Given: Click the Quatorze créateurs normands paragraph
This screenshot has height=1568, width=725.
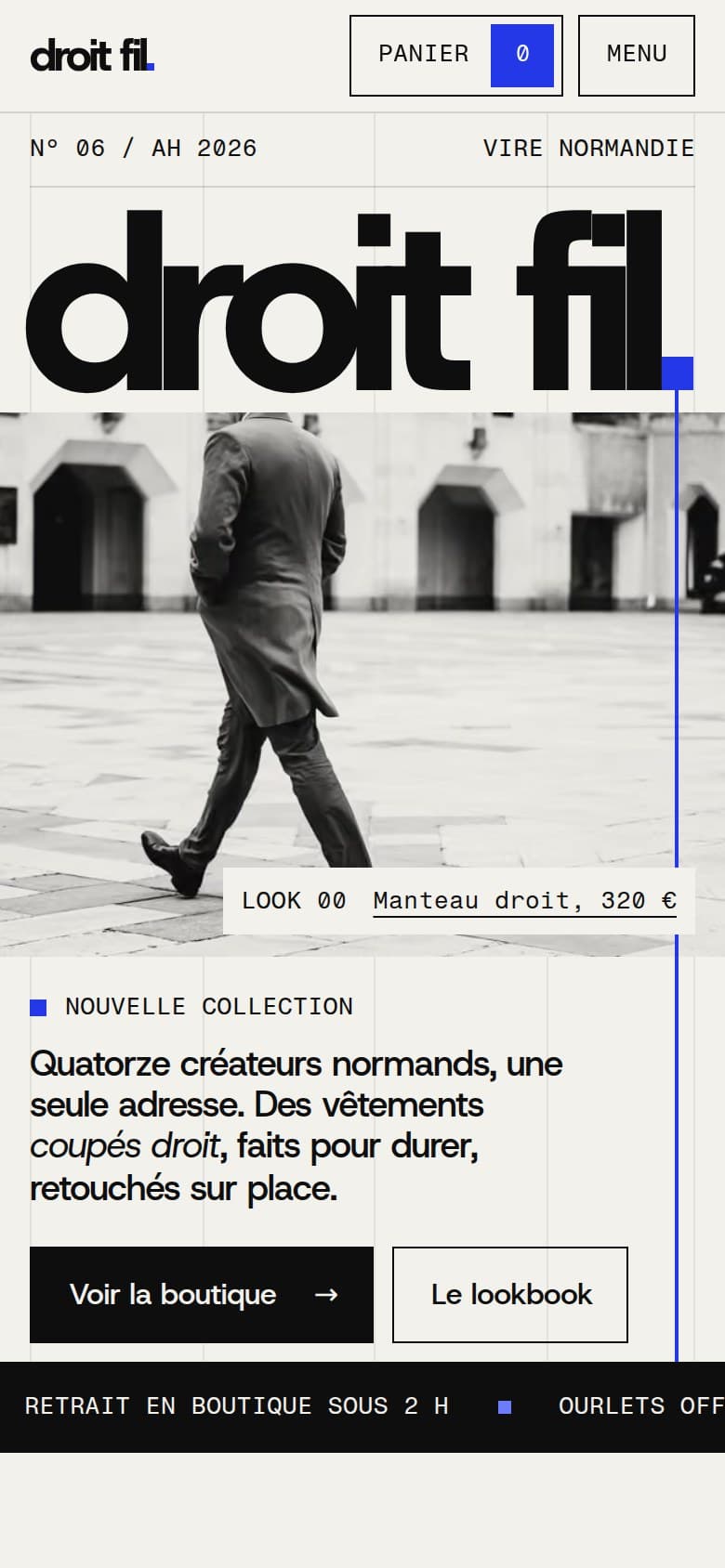Looking at the screenshot, I should pos(297,1125).
